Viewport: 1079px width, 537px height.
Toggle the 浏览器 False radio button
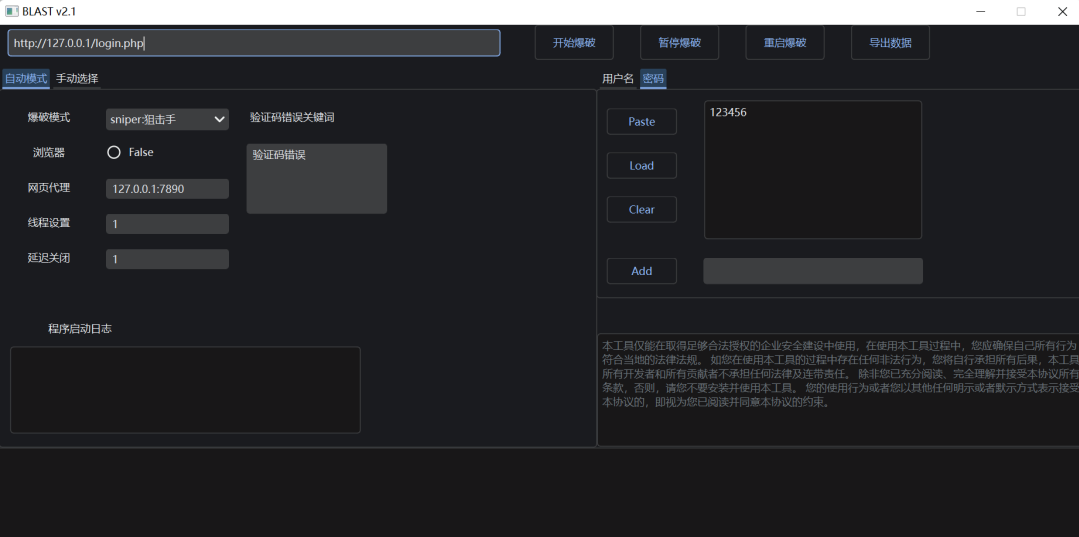tap(114, 153)
